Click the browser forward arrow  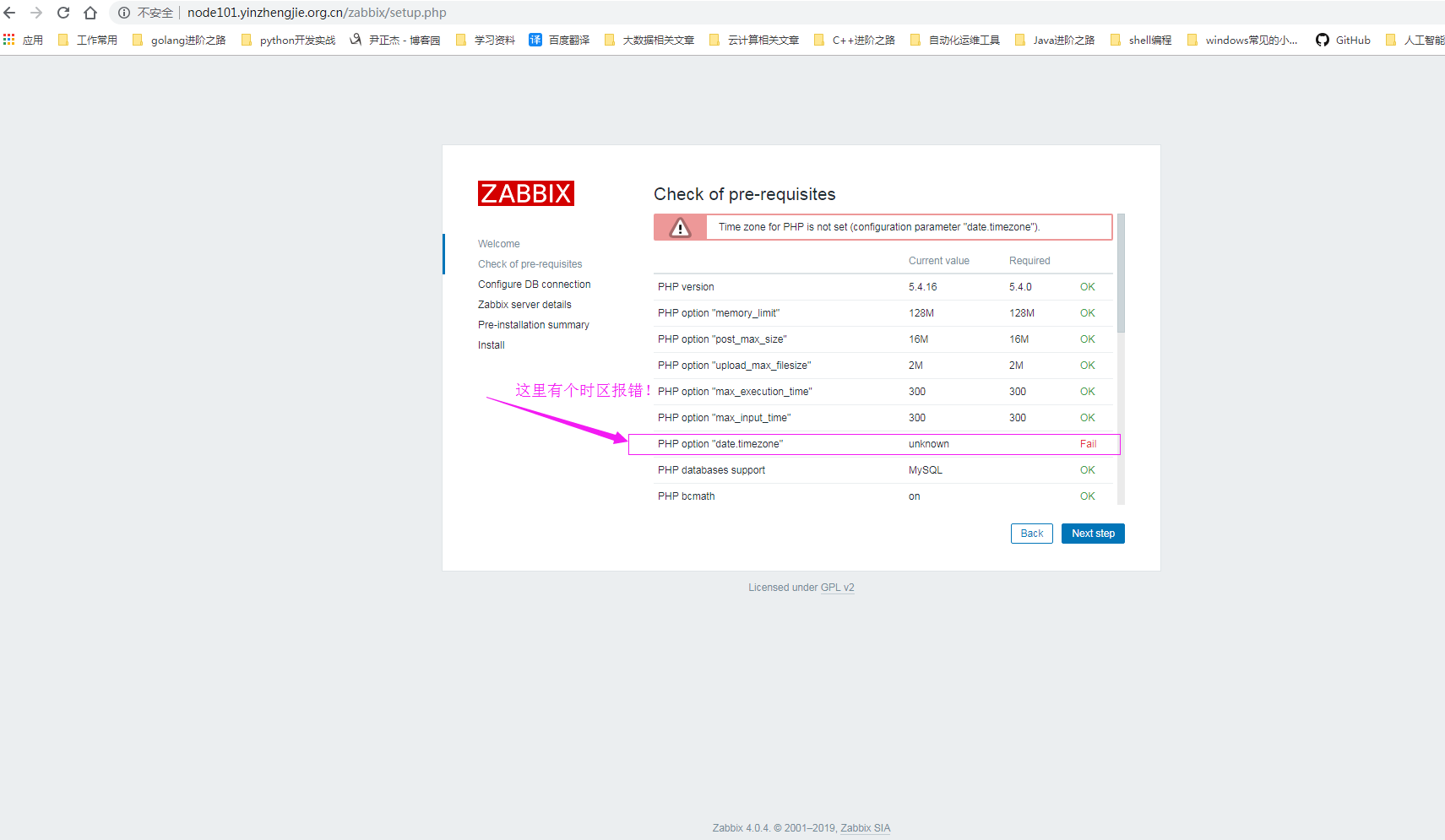pos(36,13)
